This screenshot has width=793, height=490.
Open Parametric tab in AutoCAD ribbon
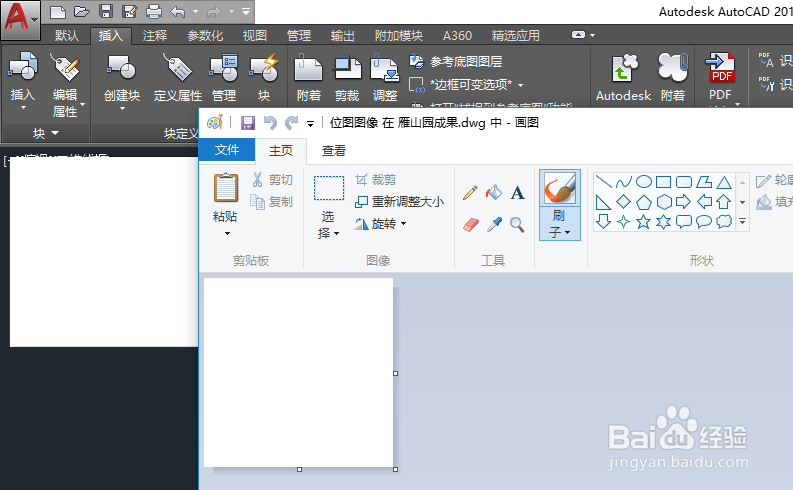point(205,35)
